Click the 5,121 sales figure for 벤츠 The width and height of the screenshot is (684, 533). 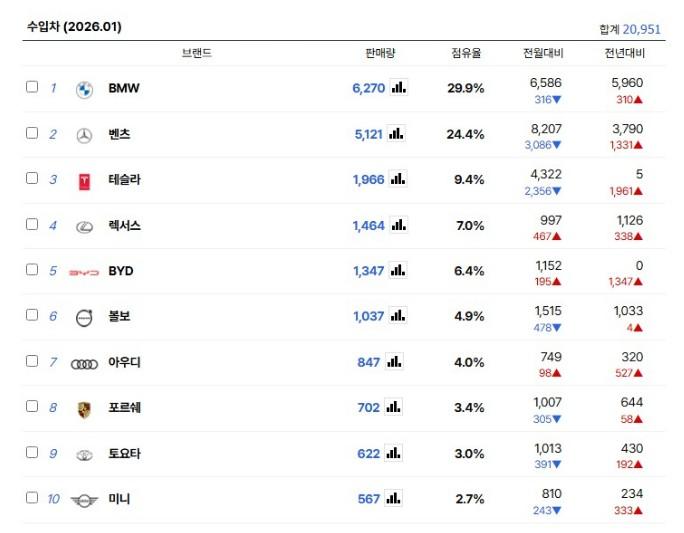point(368,134)
